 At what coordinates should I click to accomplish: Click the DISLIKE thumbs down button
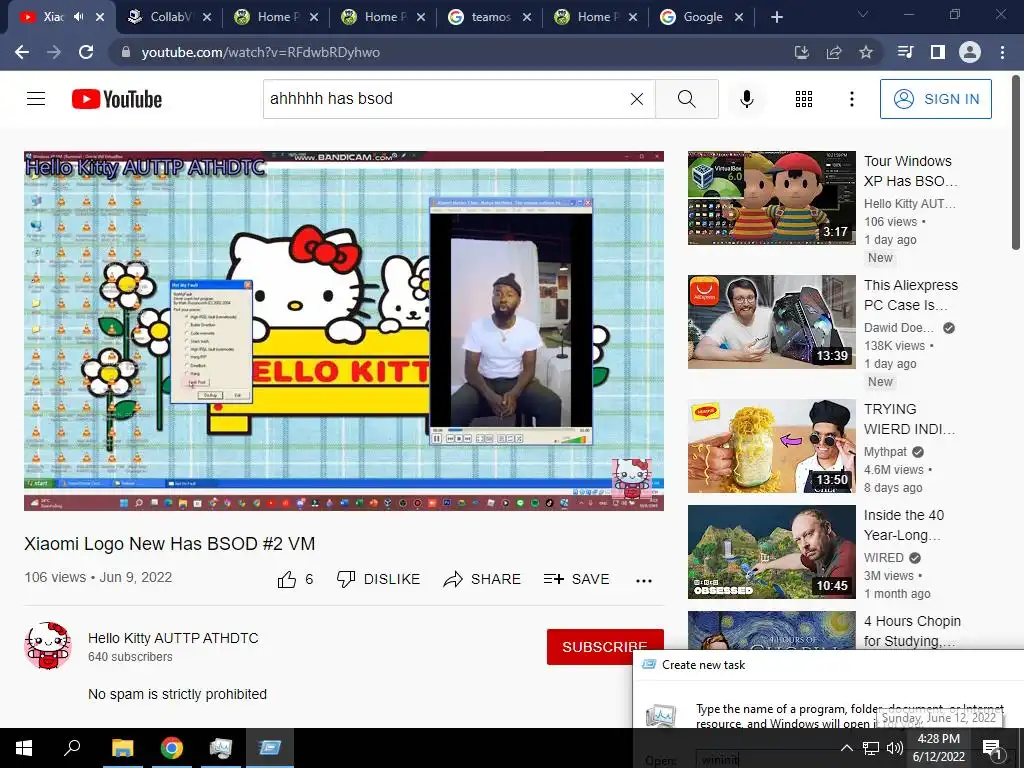click(378, 579)
